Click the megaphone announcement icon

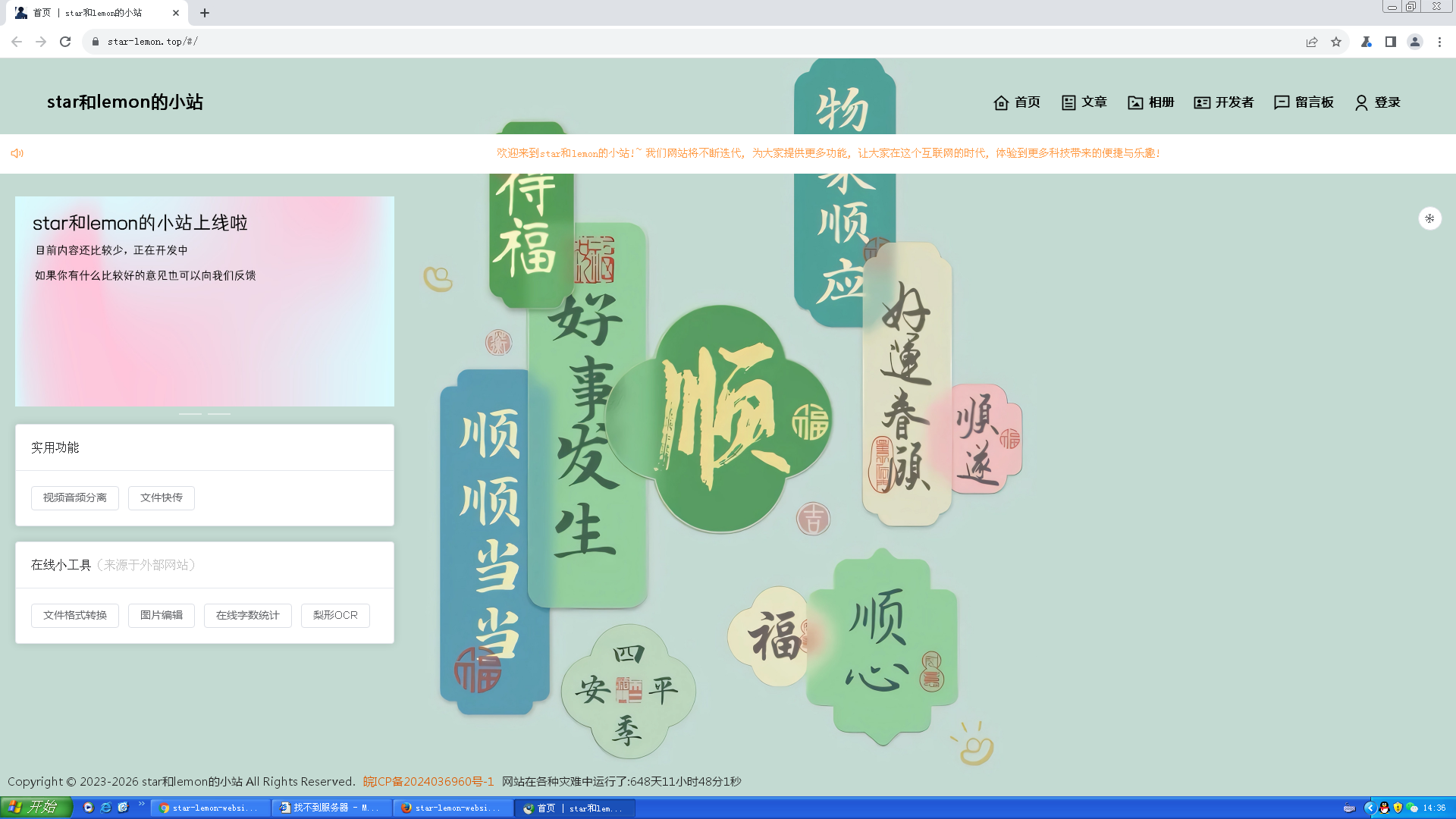click(17, 153)
